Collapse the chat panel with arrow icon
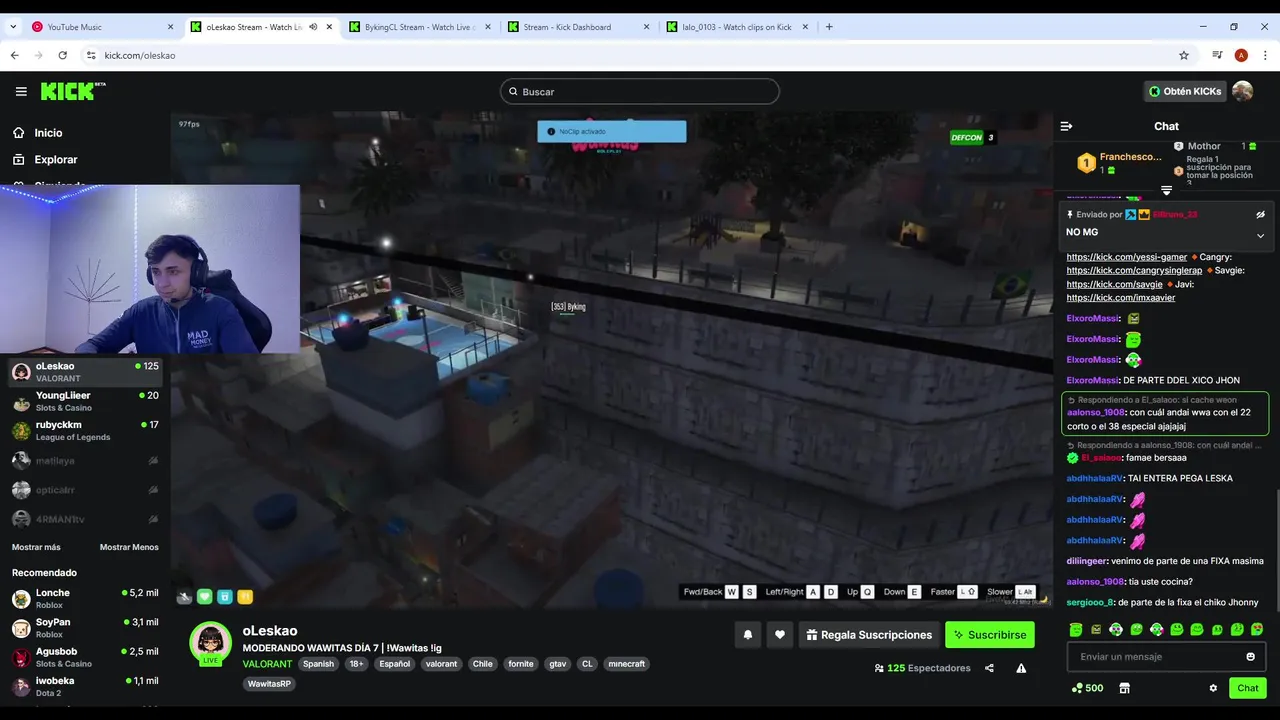 tap(1066, 126)
